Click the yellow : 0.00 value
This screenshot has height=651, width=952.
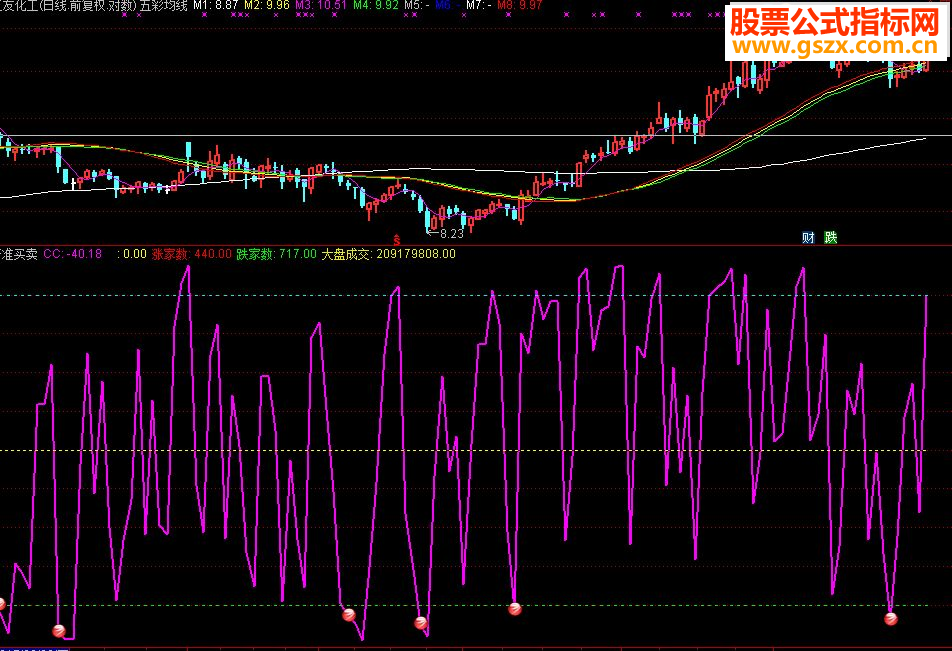[x=132, y=254]
